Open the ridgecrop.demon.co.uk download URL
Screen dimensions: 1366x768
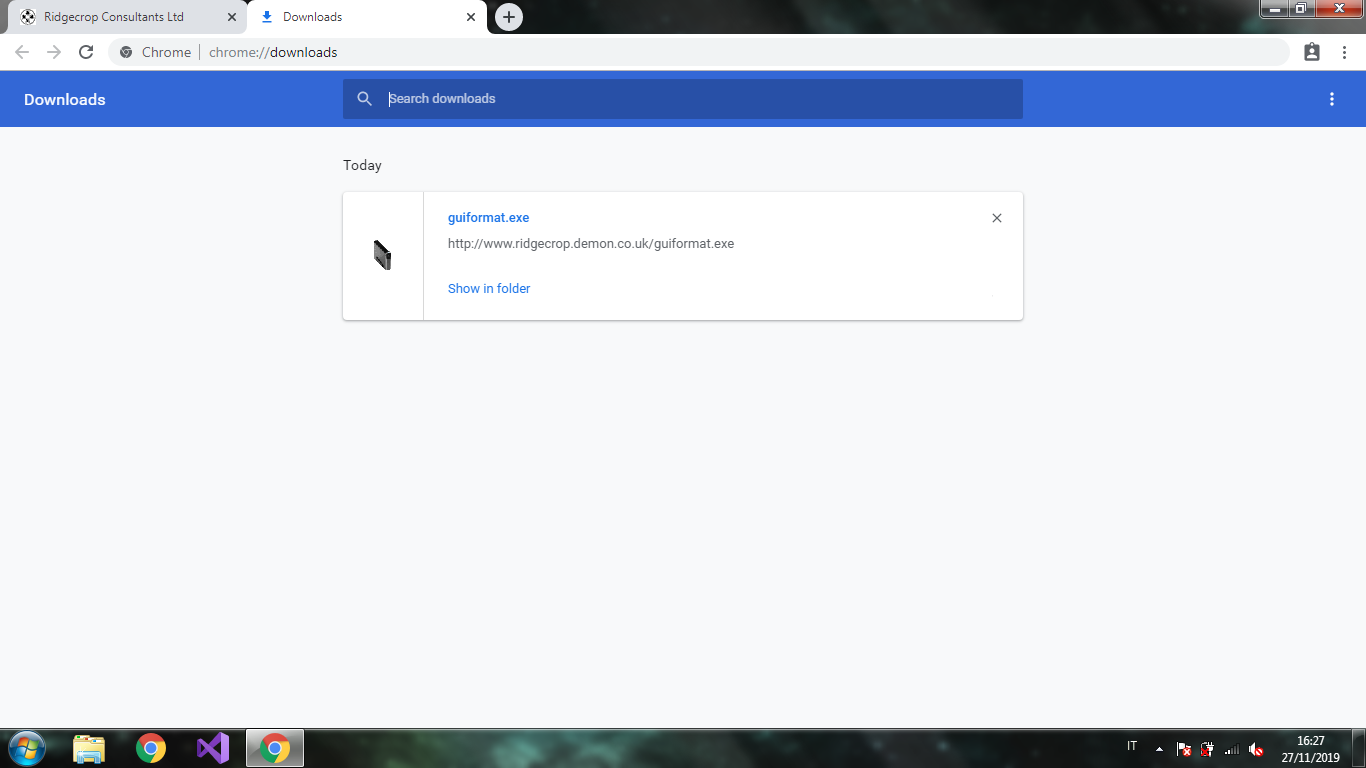[x=591, y=243]
